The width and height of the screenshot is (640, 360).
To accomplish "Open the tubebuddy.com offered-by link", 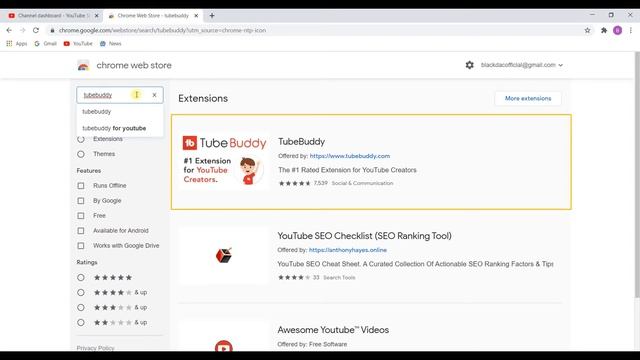I will 350,156.
